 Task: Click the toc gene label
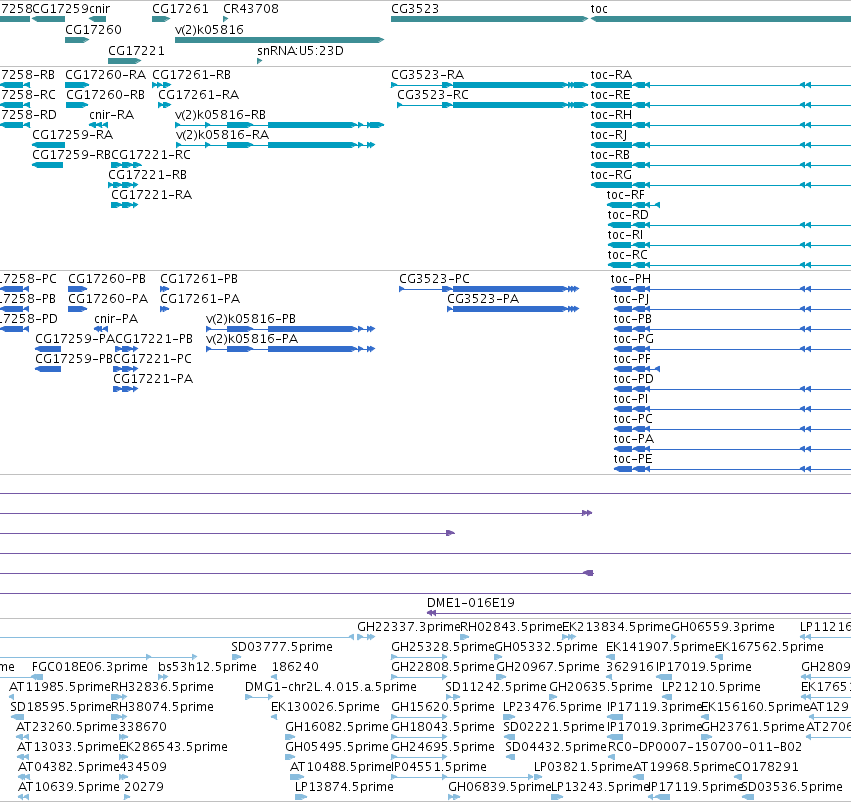[599, 9]
